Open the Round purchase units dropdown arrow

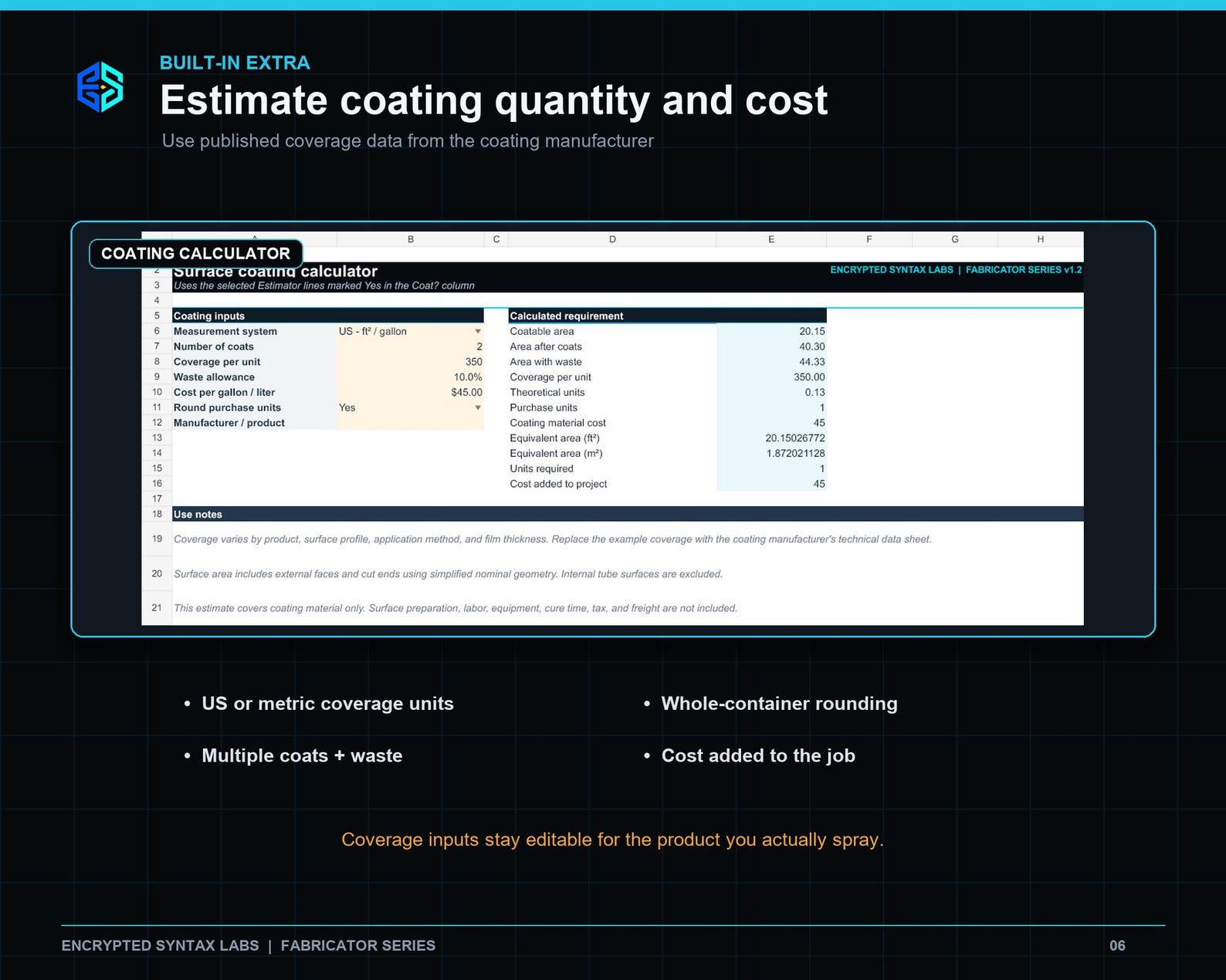pos(478,408)
